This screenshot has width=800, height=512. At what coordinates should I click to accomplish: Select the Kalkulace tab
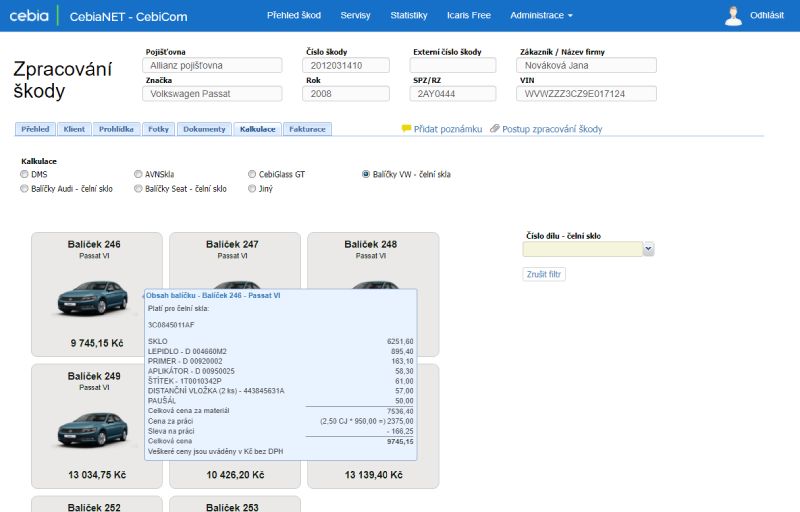pos(258,129)
